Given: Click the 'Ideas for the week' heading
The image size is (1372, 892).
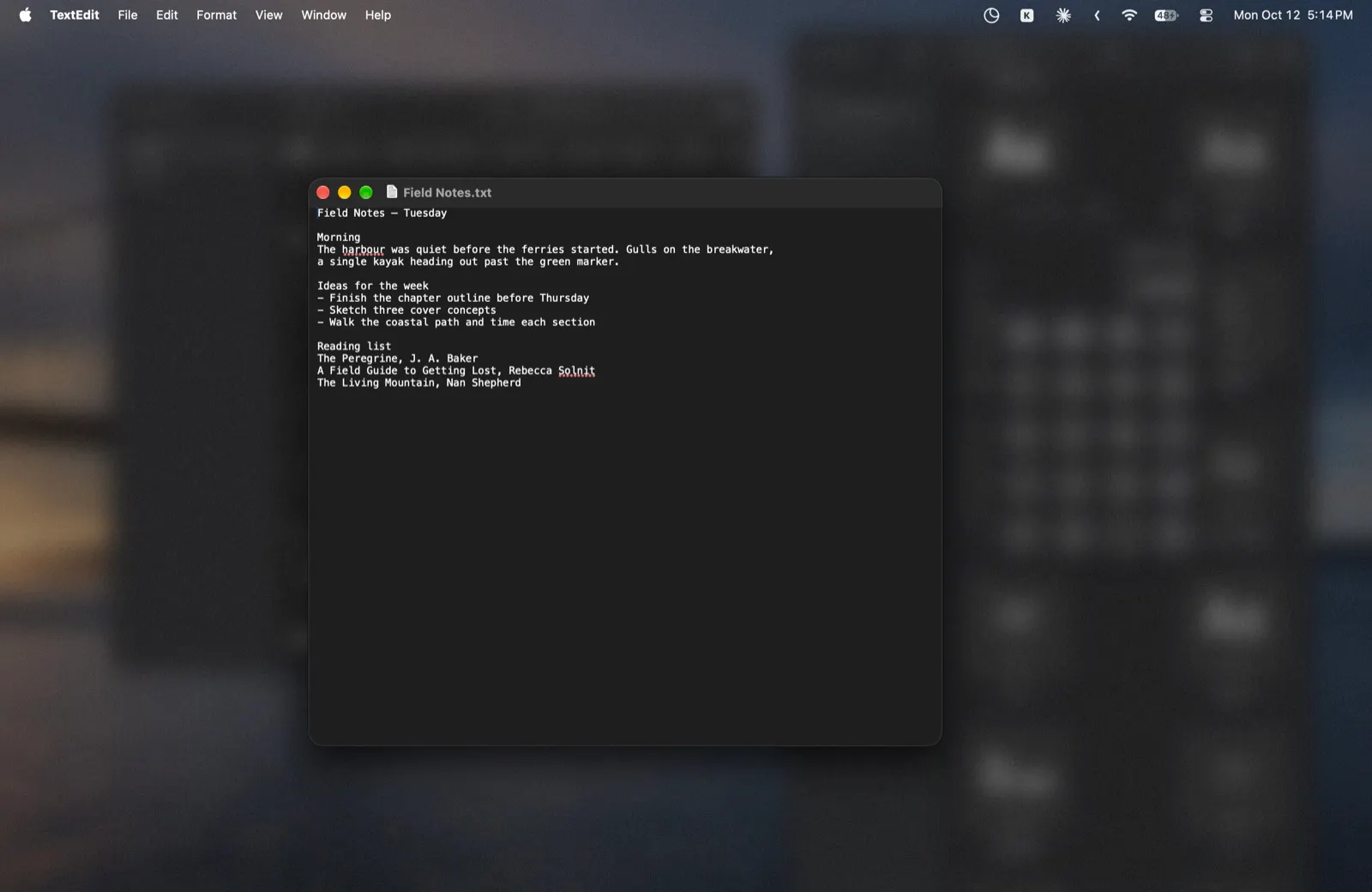Looking at the screenshot, I should 373,286.
